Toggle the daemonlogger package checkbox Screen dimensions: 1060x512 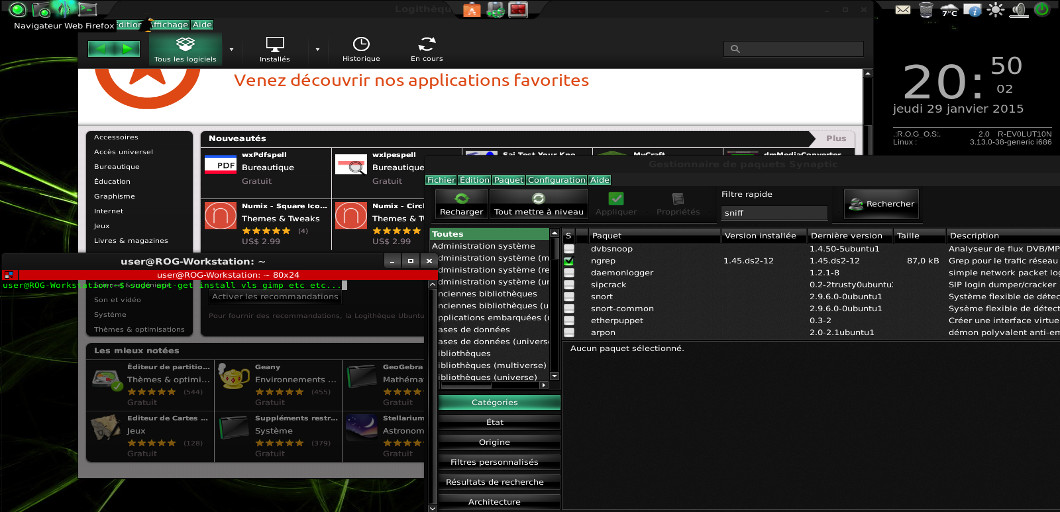(x=569, y=273)
